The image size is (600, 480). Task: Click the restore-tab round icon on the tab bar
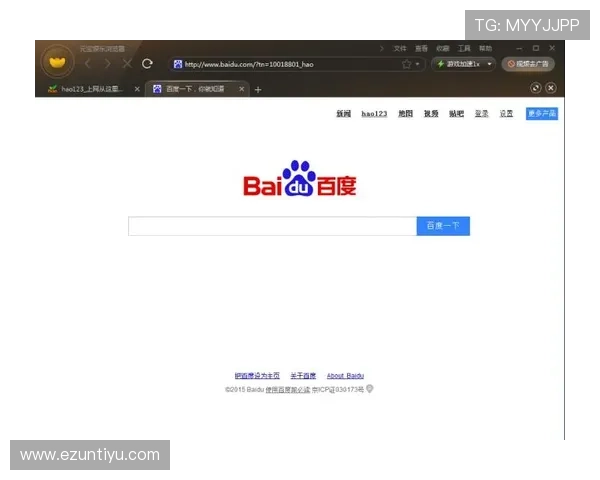click(x=536, y=88)
